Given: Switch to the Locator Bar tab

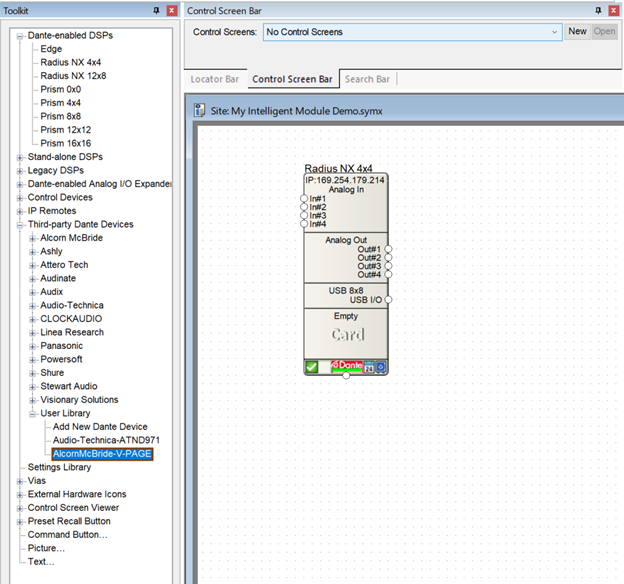Looking at the screenshot, I should point(214,79).
